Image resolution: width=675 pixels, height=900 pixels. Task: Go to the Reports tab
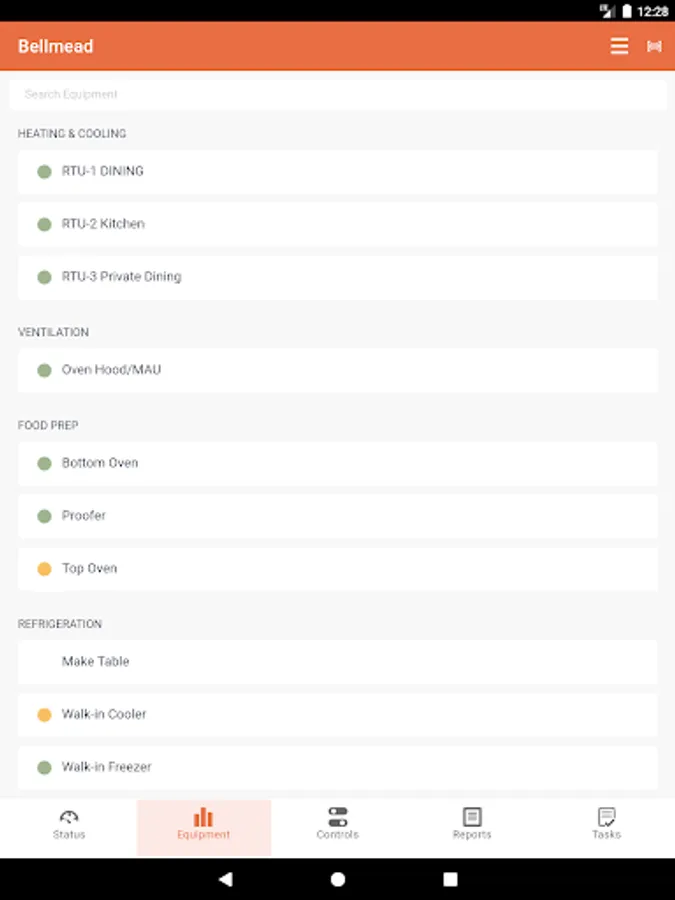pyautogui.click(x=472, y=824)
